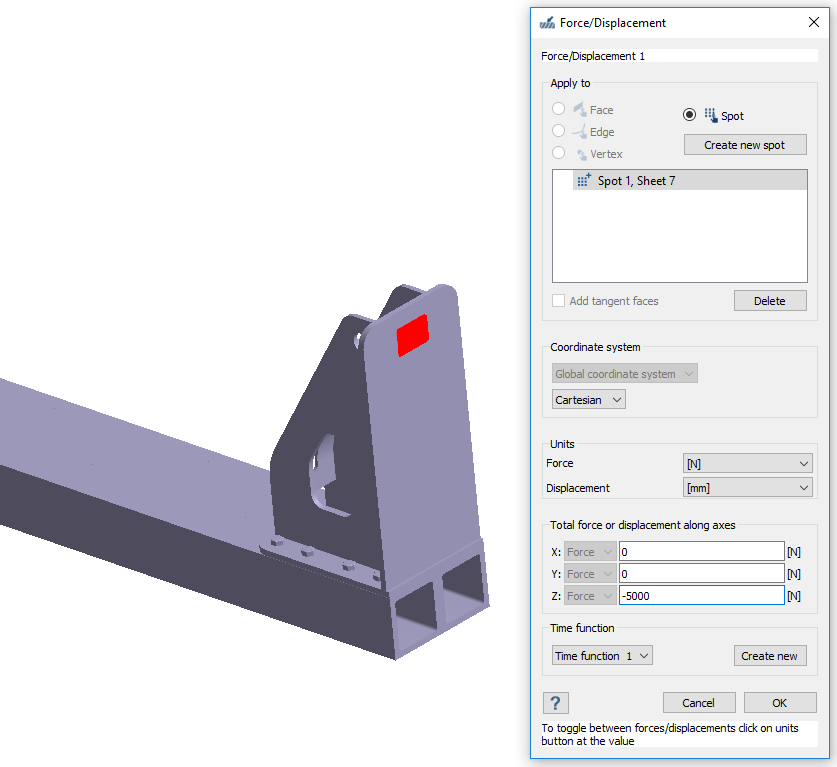The image size is (837, 767).
Task: Click the Face icon in Apply to
Action: (579, 110)
